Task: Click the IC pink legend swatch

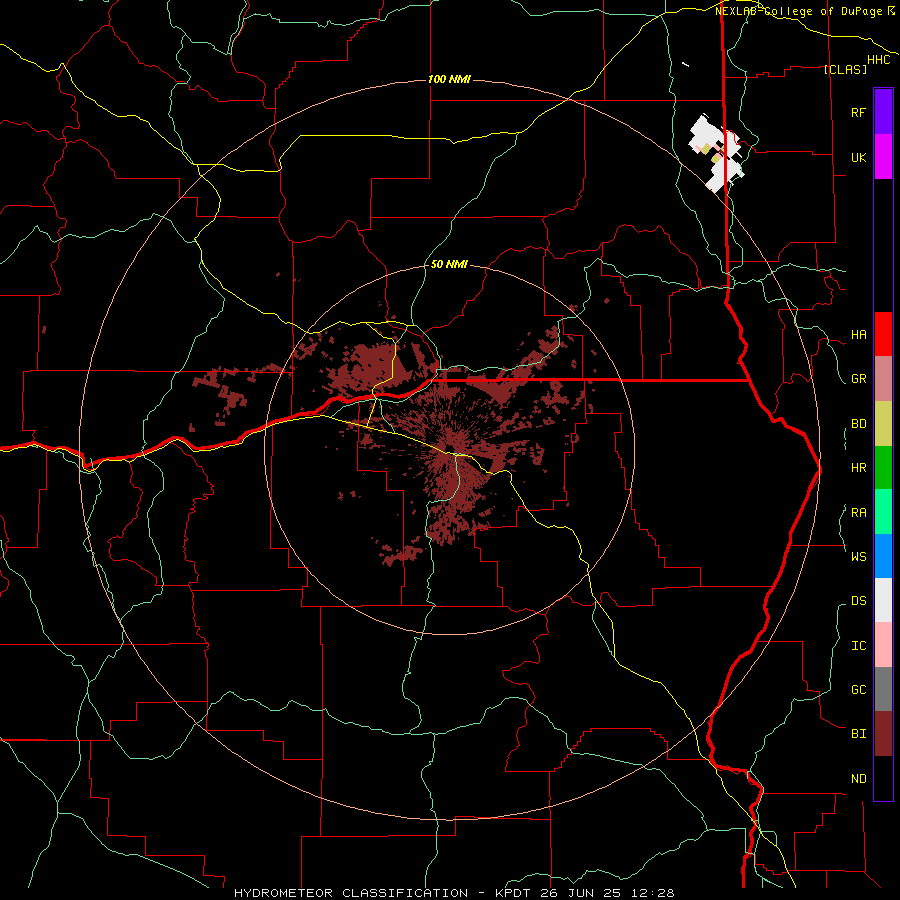Action: pyautogui.click(x=883, y=645)
